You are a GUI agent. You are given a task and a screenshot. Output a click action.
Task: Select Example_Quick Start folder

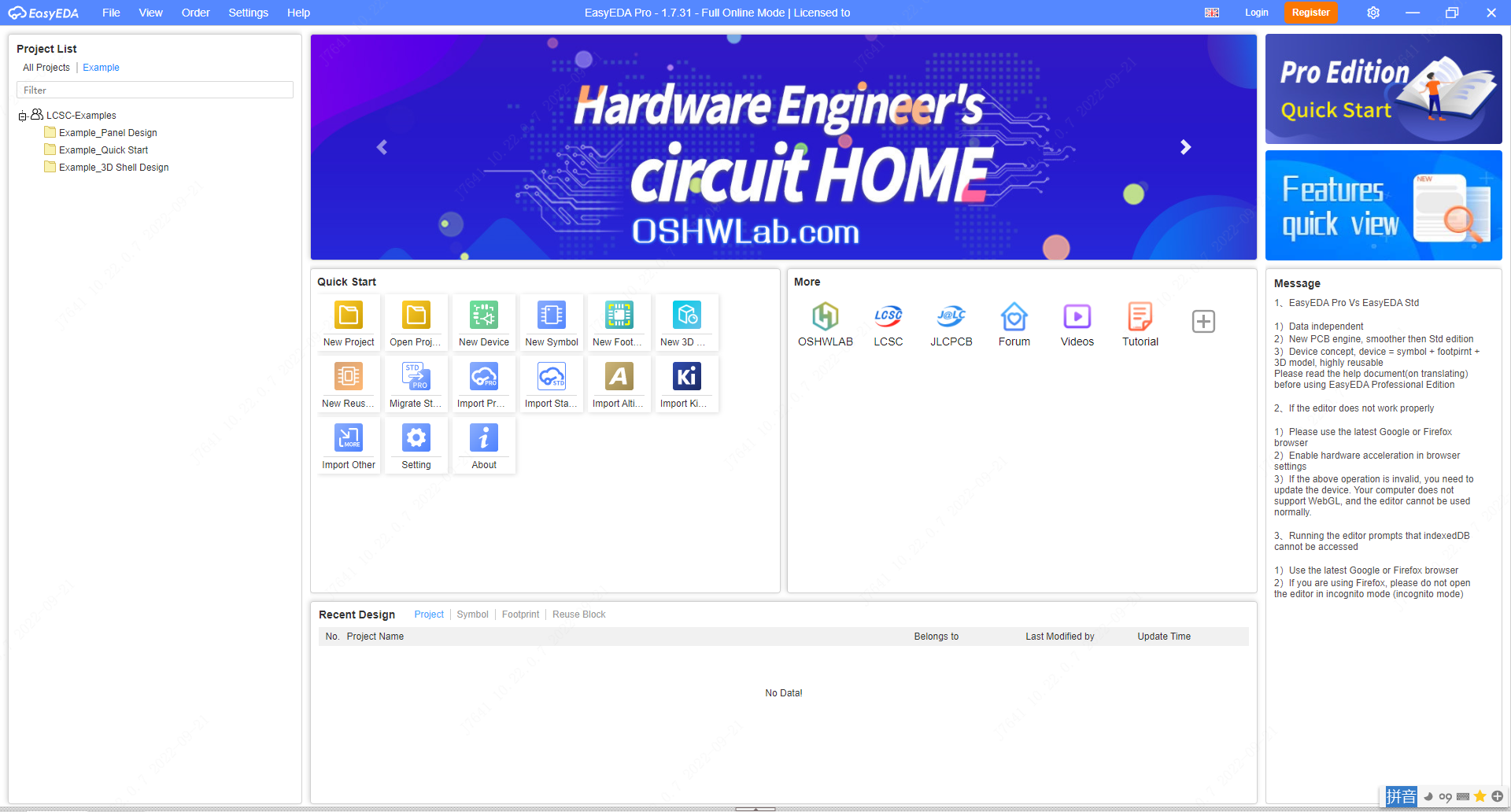point(96,150)
